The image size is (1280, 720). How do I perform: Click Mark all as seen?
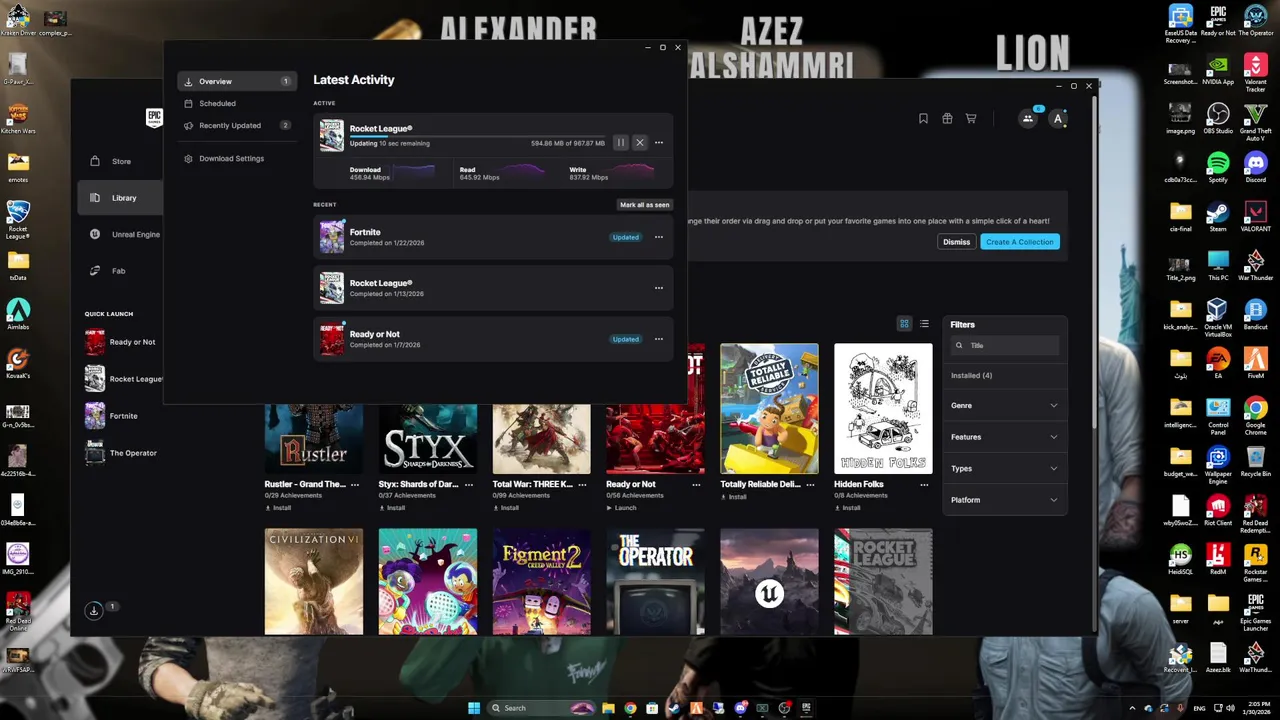pyautogui.click(x=645, y=205)
